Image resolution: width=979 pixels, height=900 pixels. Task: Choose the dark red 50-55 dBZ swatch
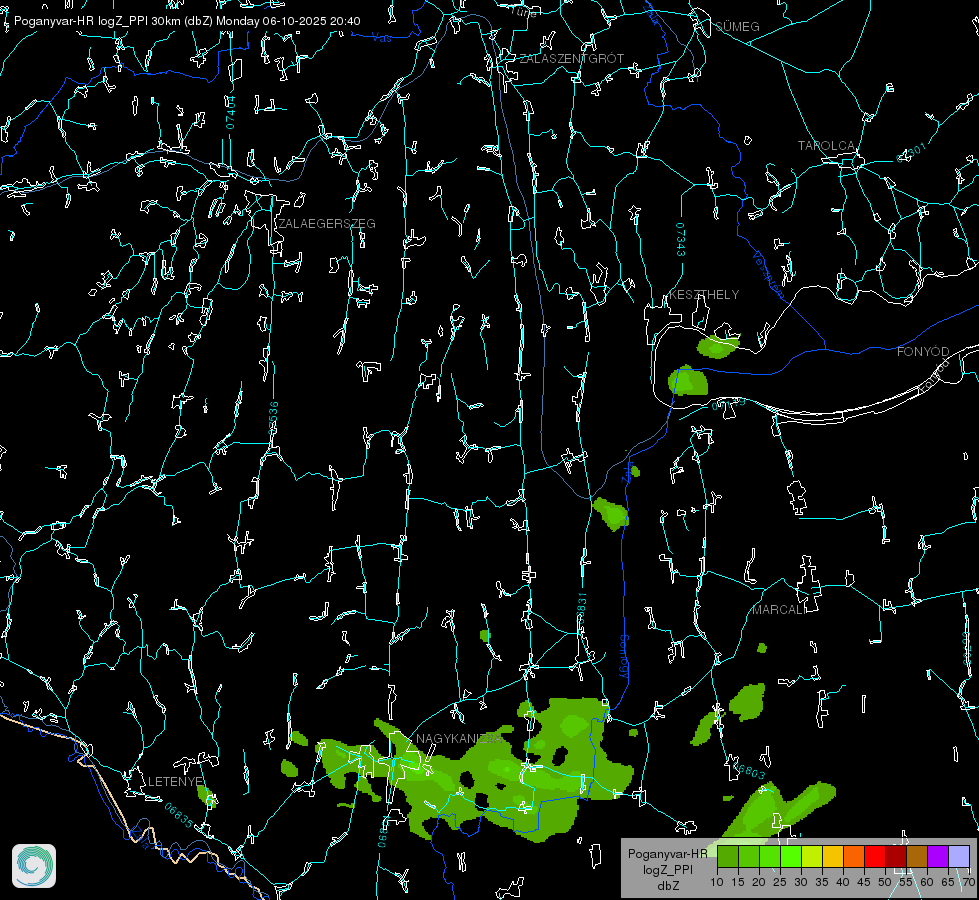[x=896, y=856]
